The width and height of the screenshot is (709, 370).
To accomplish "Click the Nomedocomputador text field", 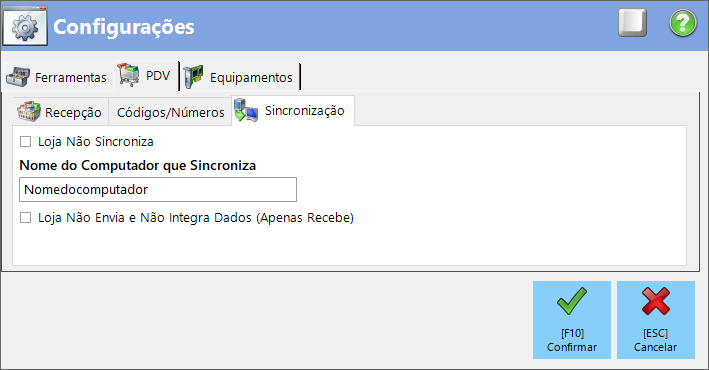I will point(158,190).
